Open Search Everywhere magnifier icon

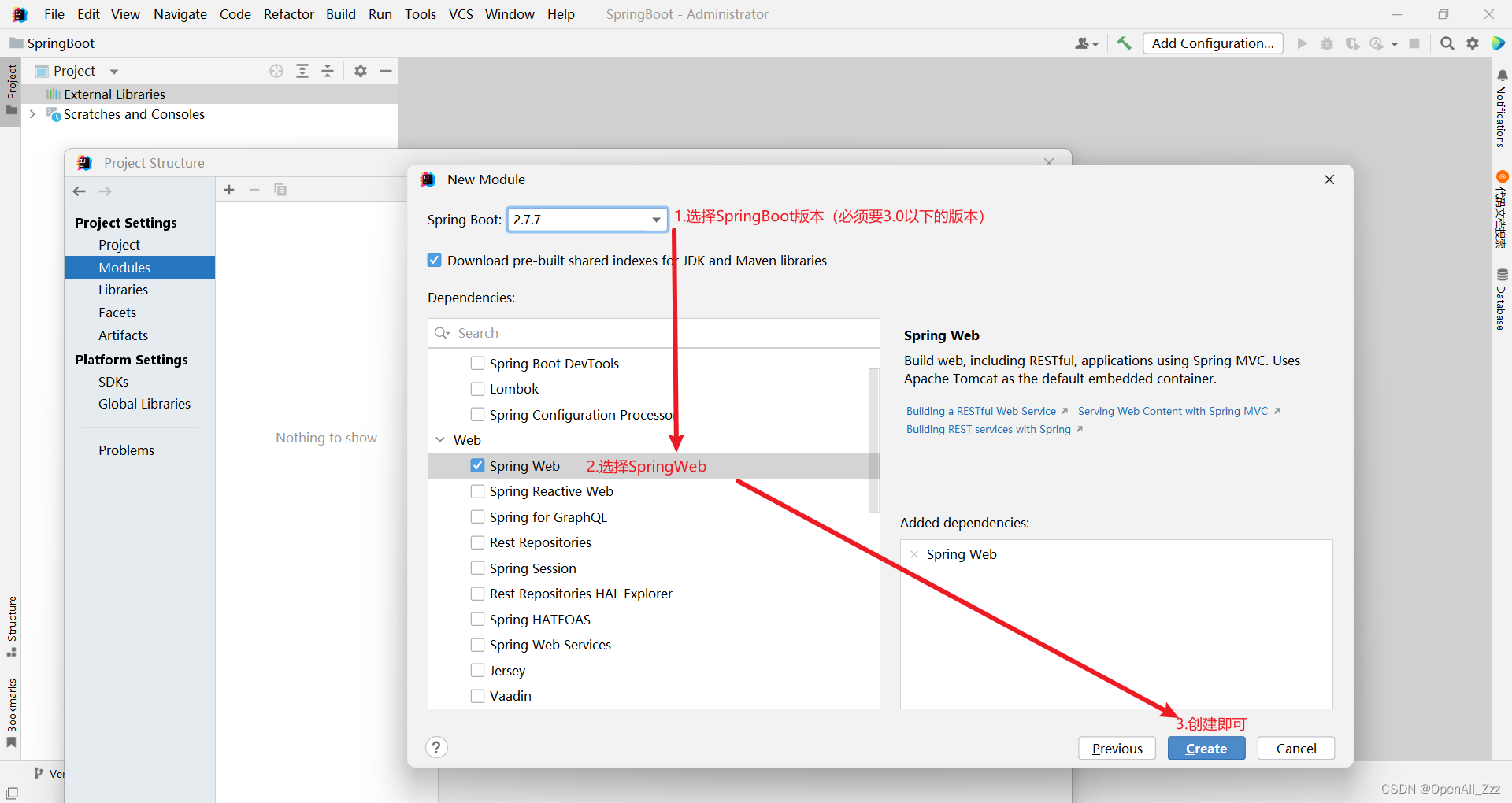click(1447, 43)
